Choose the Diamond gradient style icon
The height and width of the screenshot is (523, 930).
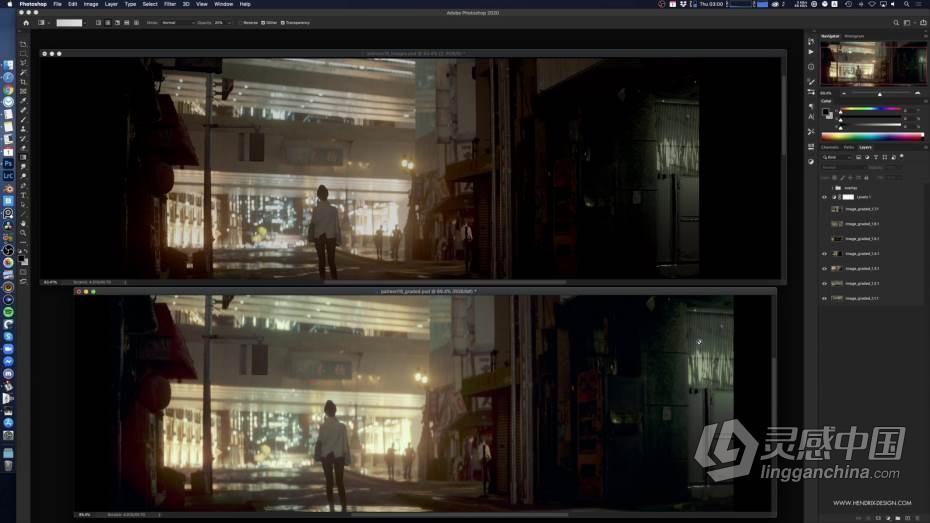[x=136, y=23]
